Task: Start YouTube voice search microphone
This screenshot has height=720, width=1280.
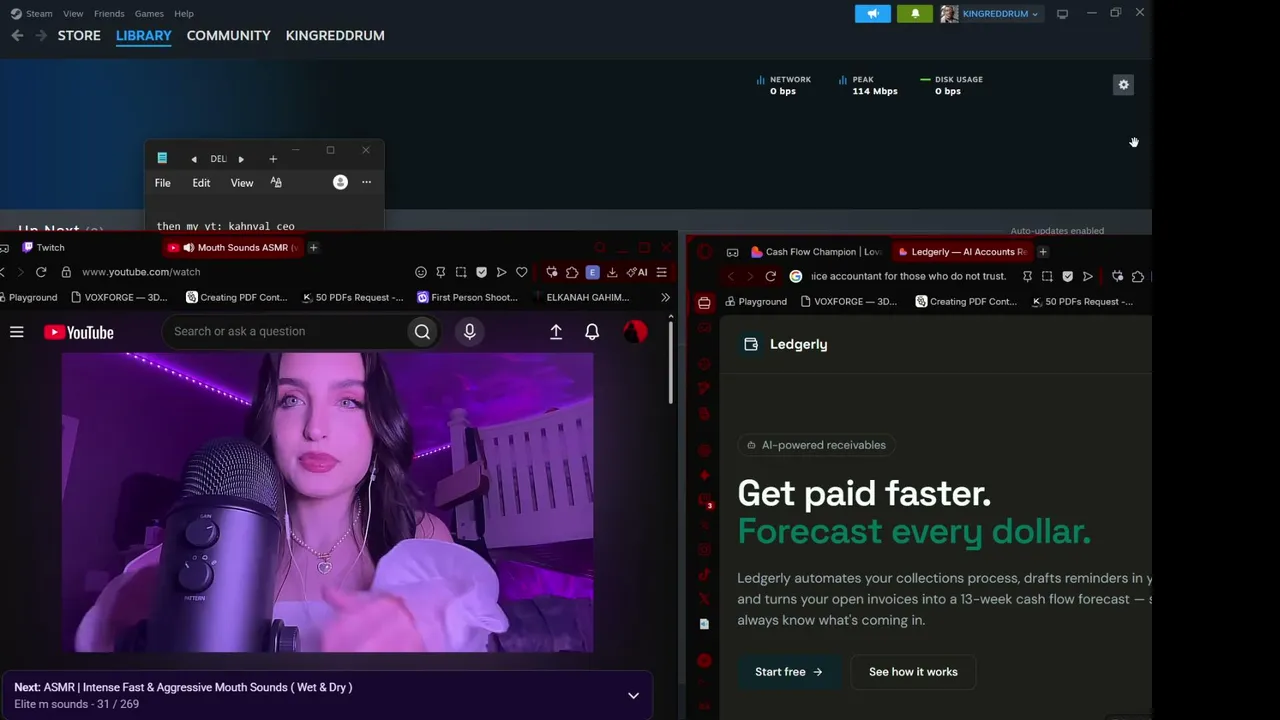Action: click(469, 332)
